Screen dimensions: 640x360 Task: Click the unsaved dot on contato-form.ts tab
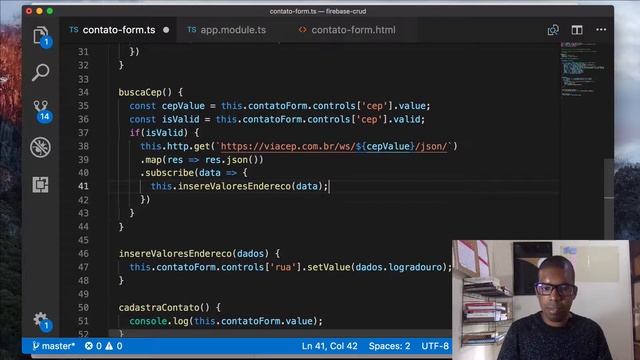coord(166,30)
